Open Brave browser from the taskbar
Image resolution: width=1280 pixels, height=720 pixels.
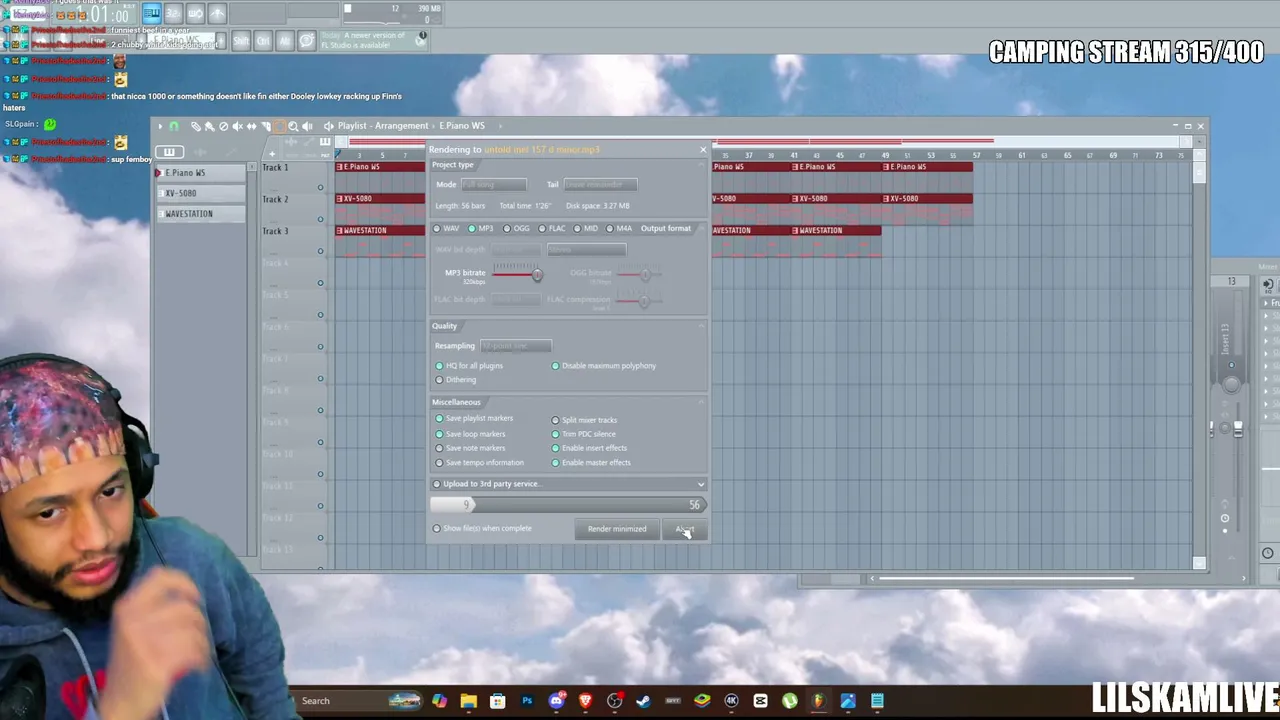tap(585, 701)
